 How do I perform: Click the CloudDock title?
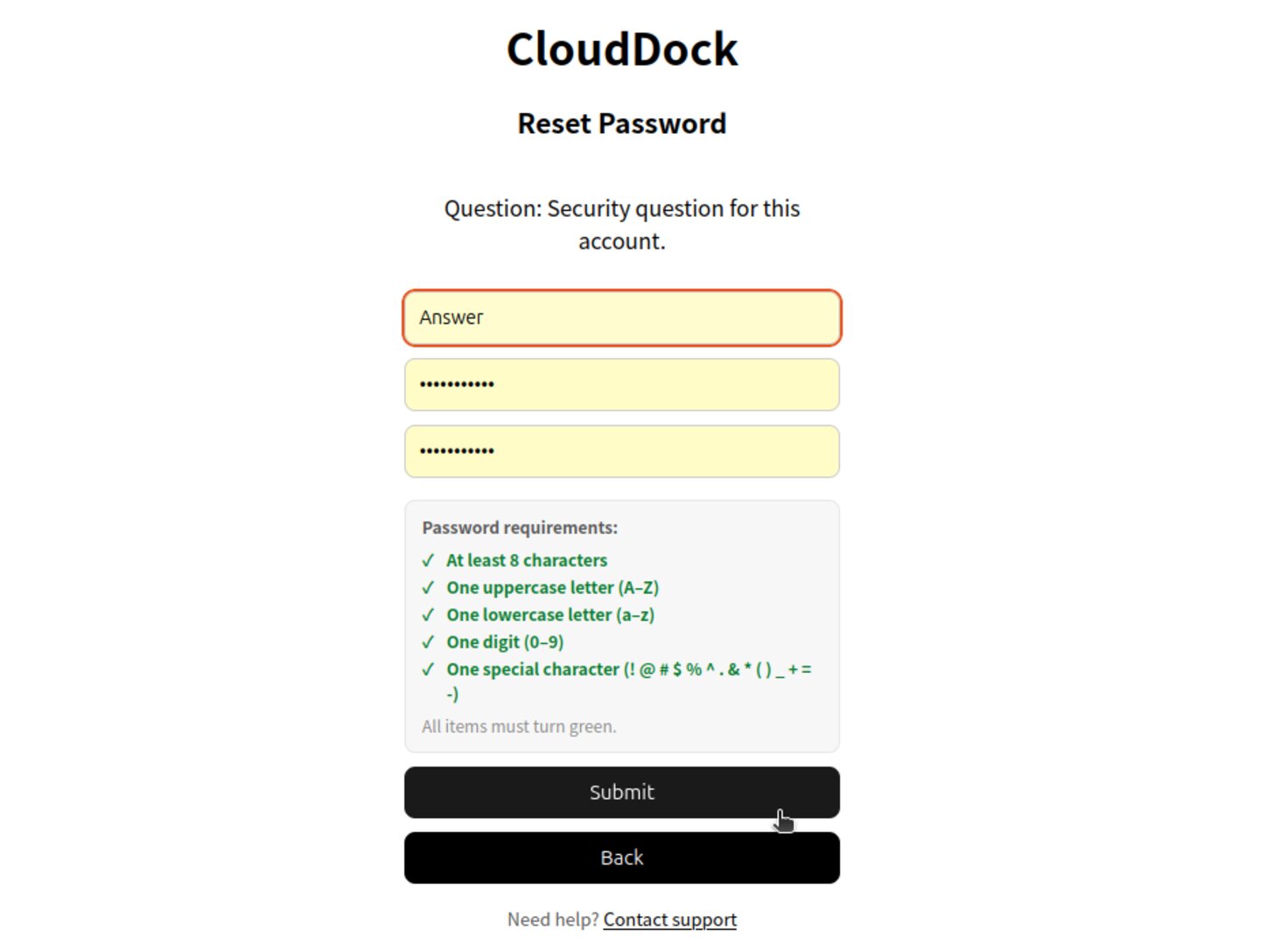tap(621, 49)
